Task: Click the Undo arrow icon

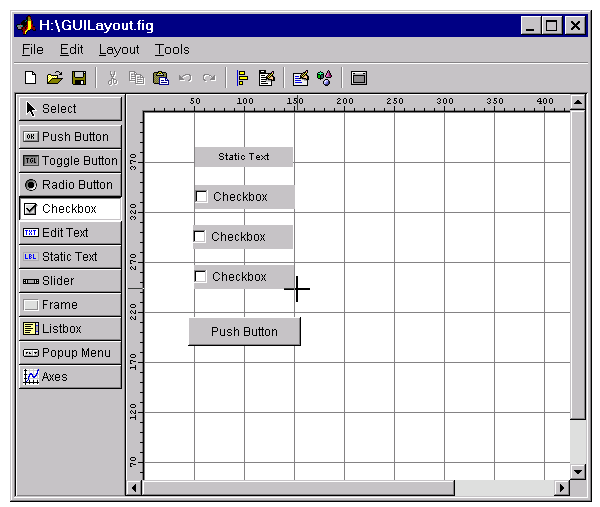Action: tap(185, 78)
